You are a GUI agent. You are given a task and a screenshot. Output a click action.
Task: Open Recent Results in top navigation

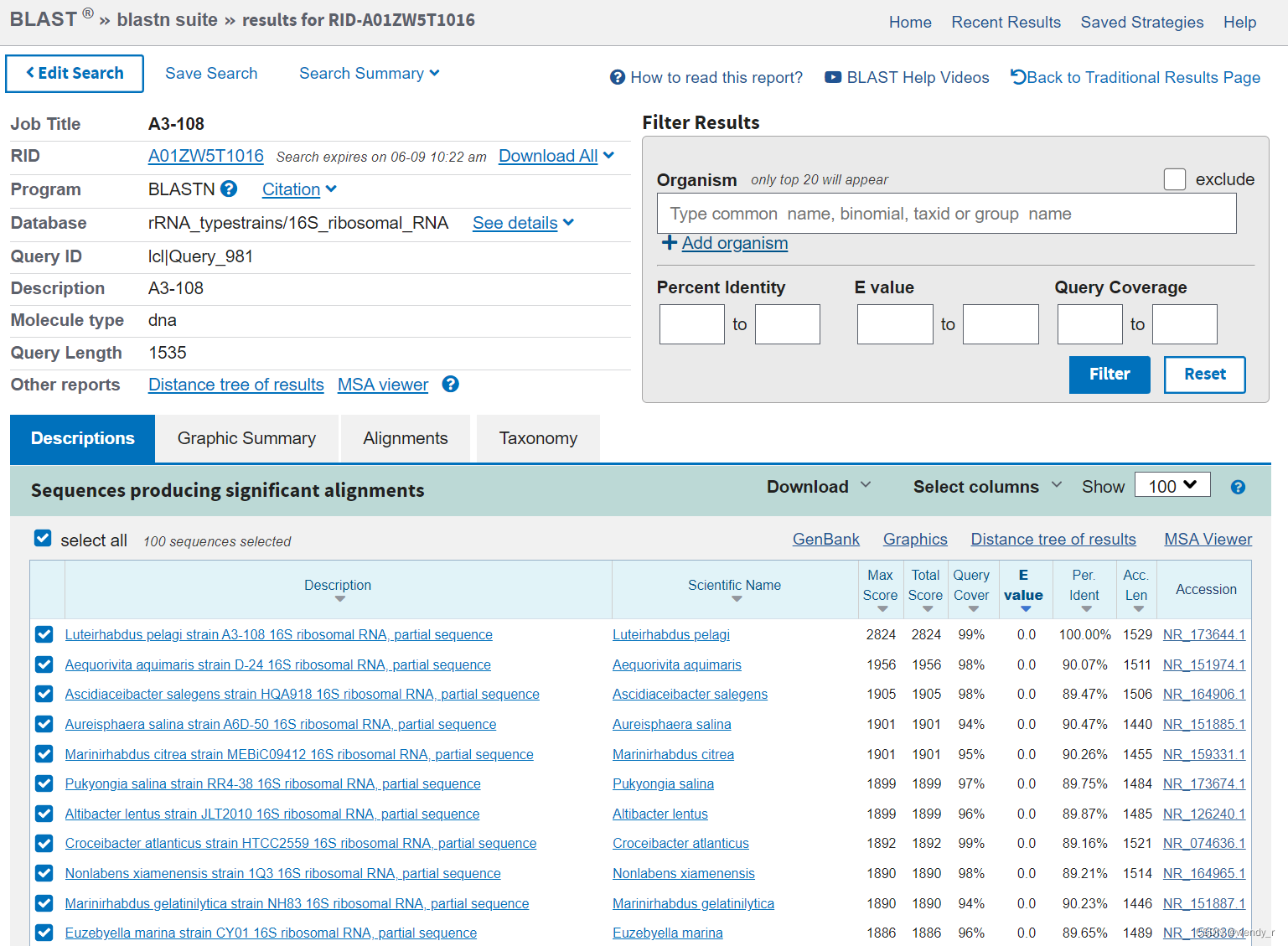1006,23
